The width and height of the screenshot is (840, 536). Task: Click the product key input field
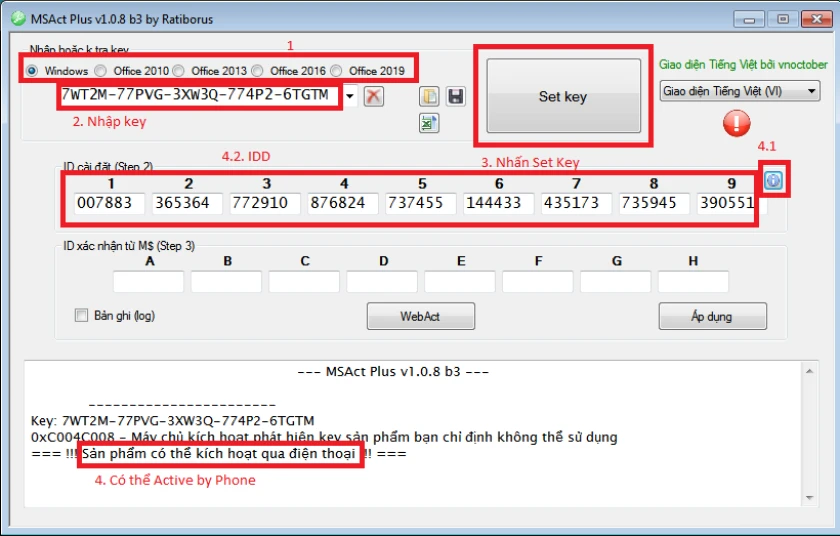(x=200, y=96)
